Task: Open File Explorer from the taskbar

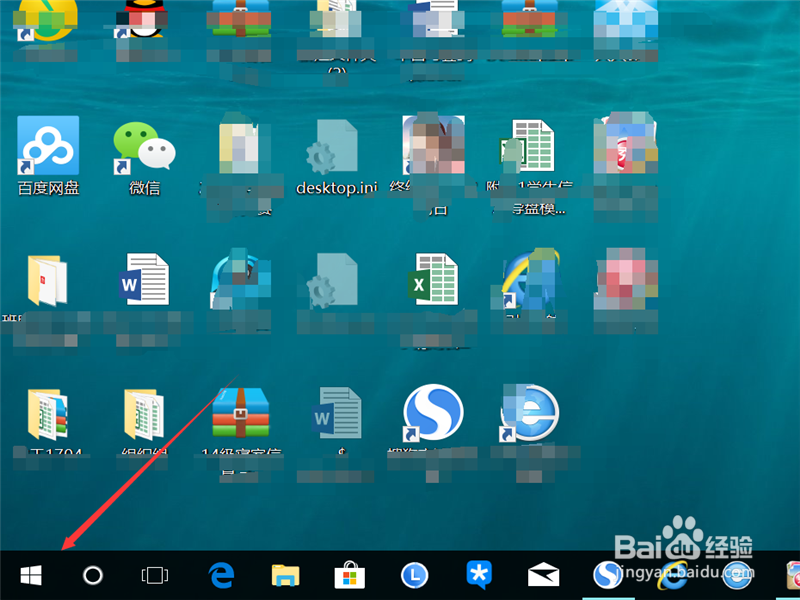Action: 286,576
